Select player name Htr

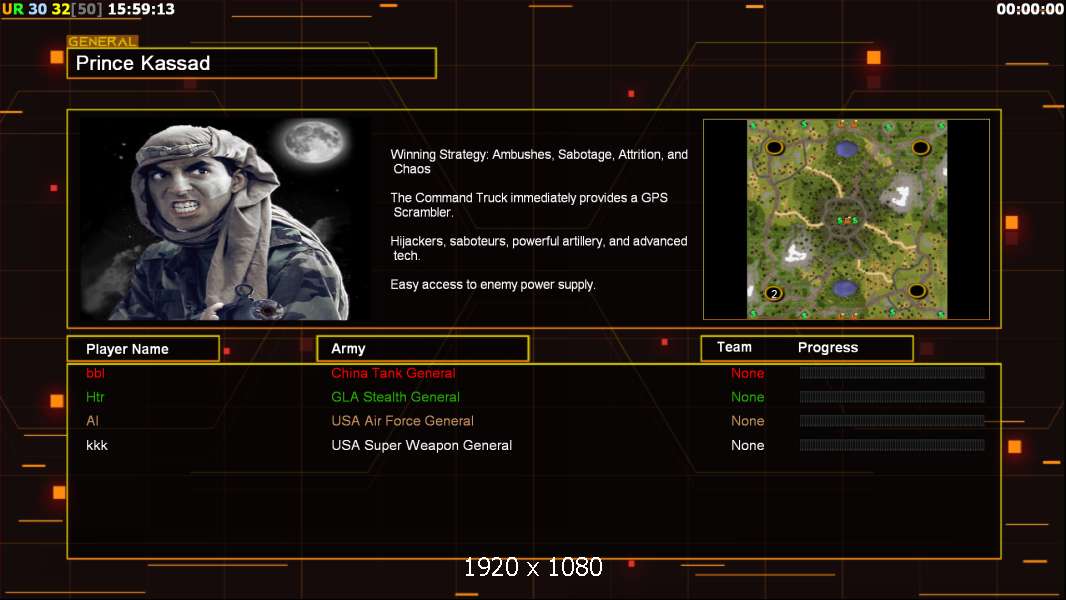point(95,397)
